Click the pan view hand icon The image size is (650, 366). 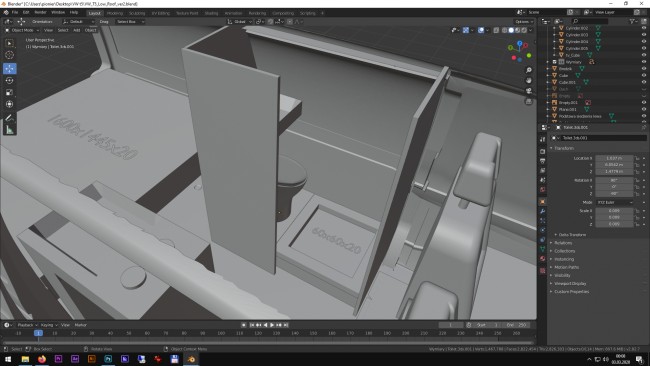tap(529, 80)
